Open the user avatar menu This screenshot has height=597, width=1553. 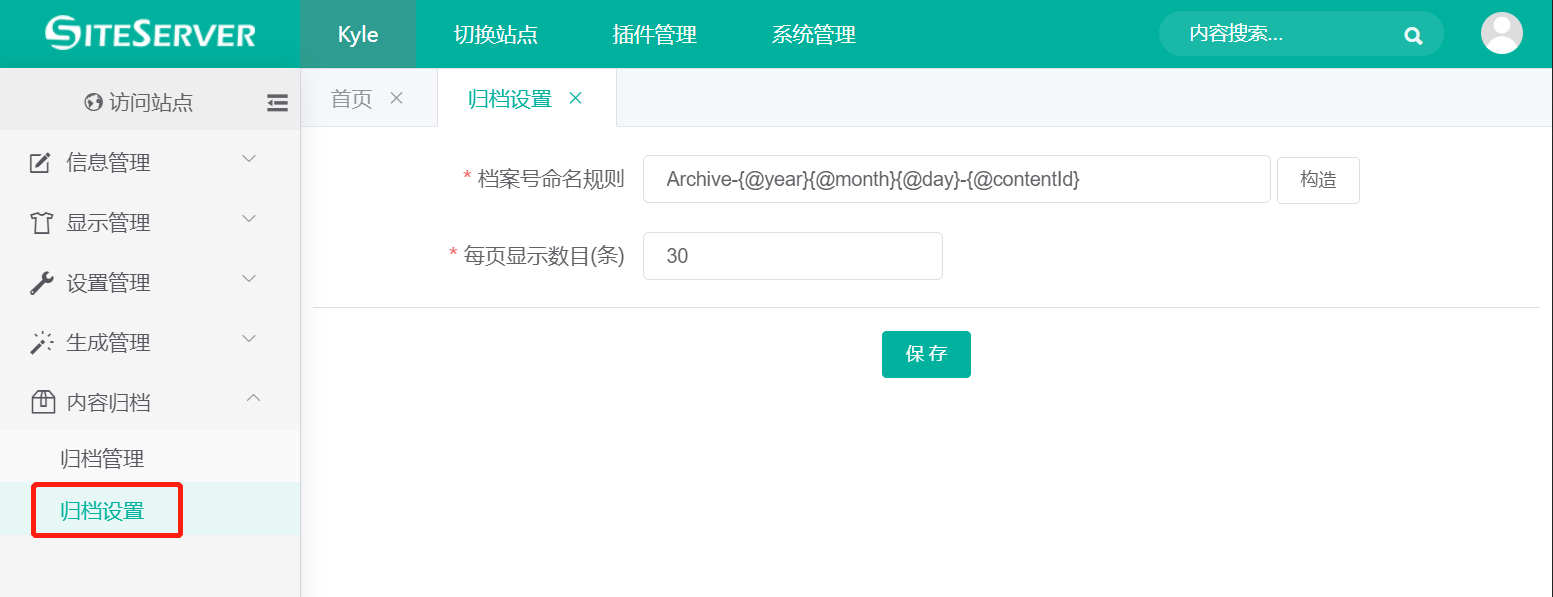(x=1501, y=34)
